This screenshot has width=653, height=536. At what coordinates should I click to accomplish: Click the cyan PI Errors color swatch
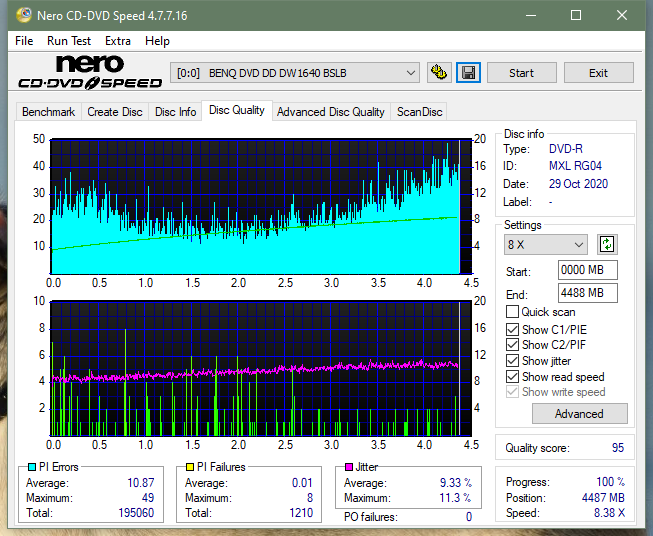(x=32, y=467)
